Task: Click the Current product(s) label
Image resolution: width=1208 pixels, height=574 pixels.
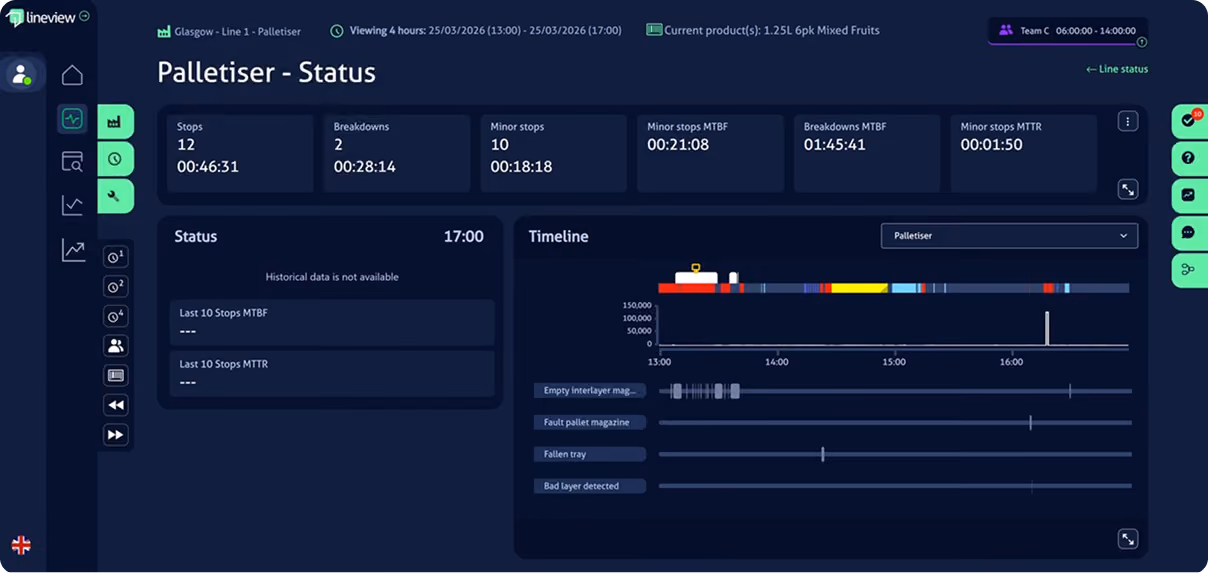Action: [763, 30]
